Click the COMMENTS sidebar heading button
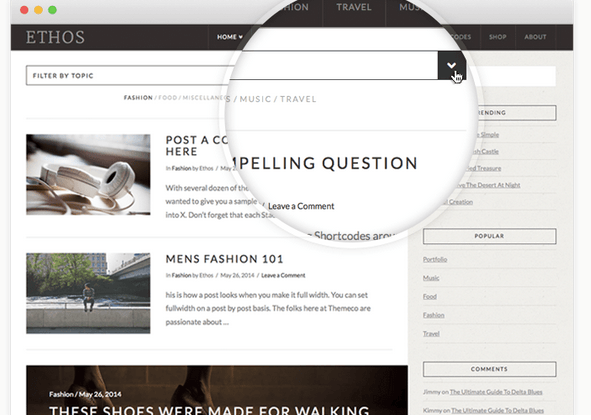The height and width of the screenshot is (420, 591). (489, 369)
